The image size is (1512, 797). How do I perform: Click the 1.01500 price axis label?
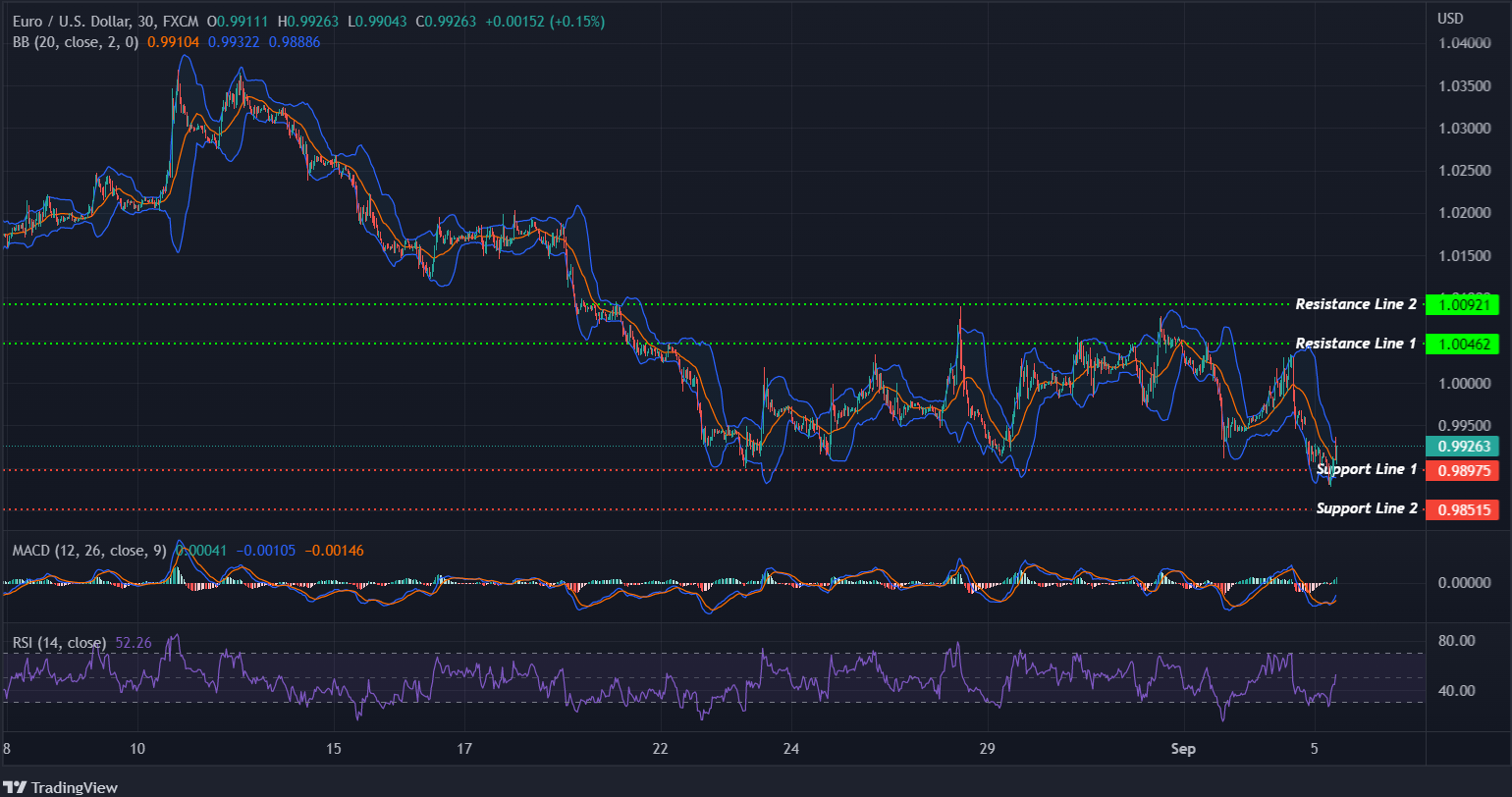(x=1465, y=256)
